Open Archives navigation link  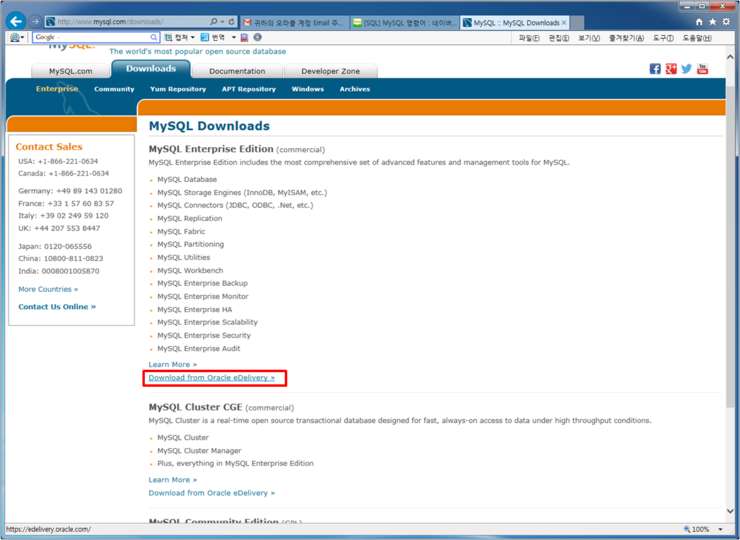355,89
